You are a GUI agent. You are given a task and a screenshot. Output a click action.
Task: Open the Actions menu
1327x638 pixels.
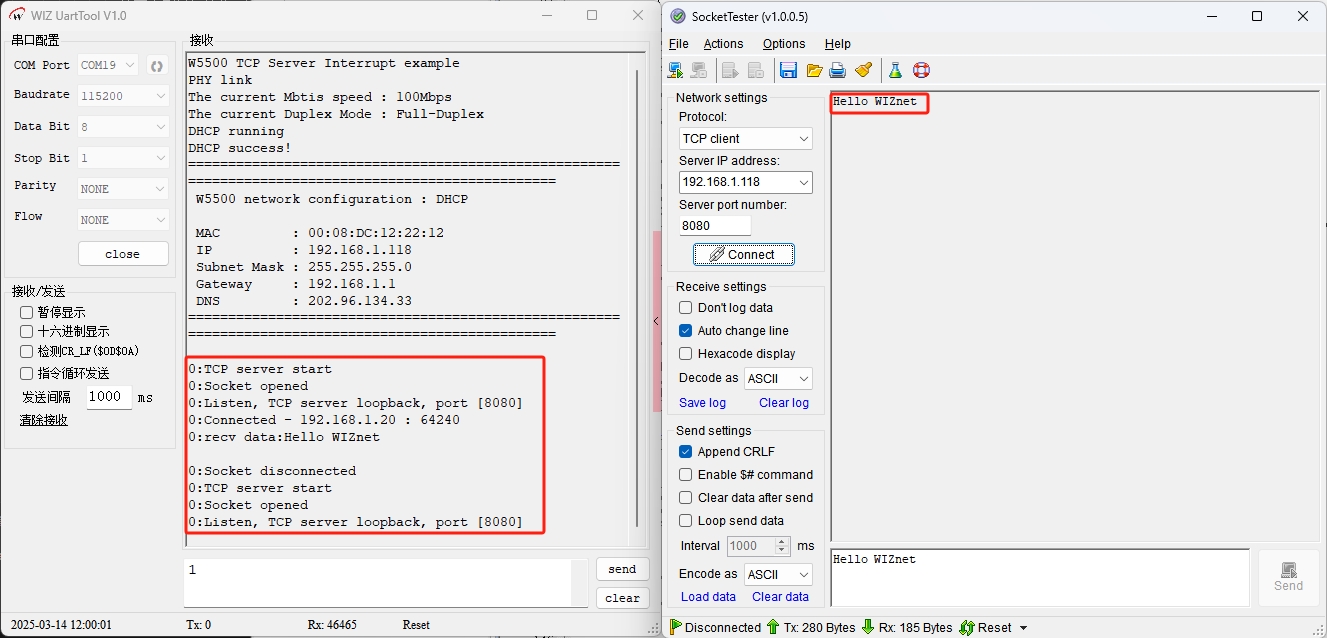(x=723, y=44)
